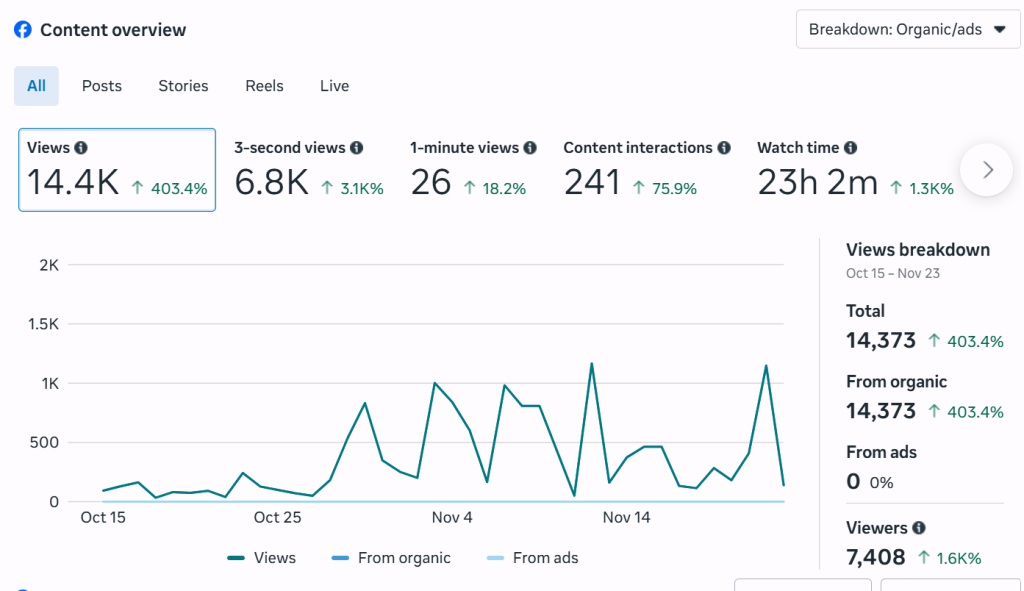Select the 3-second views metric card
1024x591 pixels.
tap(308, 170)
